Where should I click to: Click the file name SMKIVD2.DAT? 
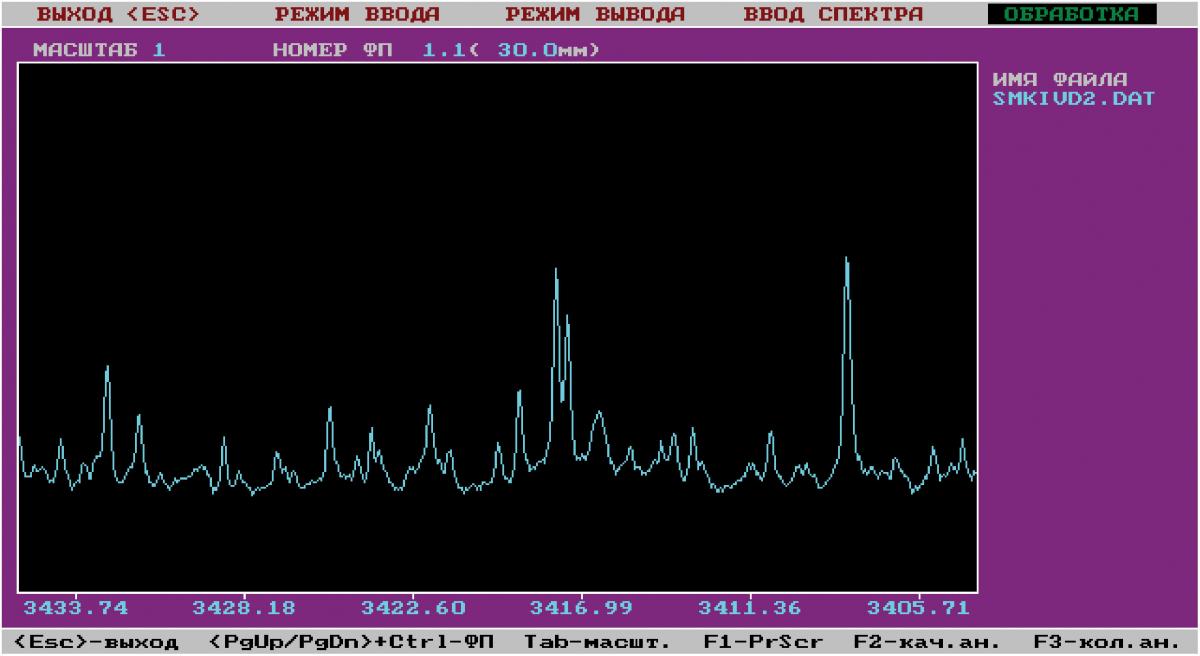point(1073,99)
